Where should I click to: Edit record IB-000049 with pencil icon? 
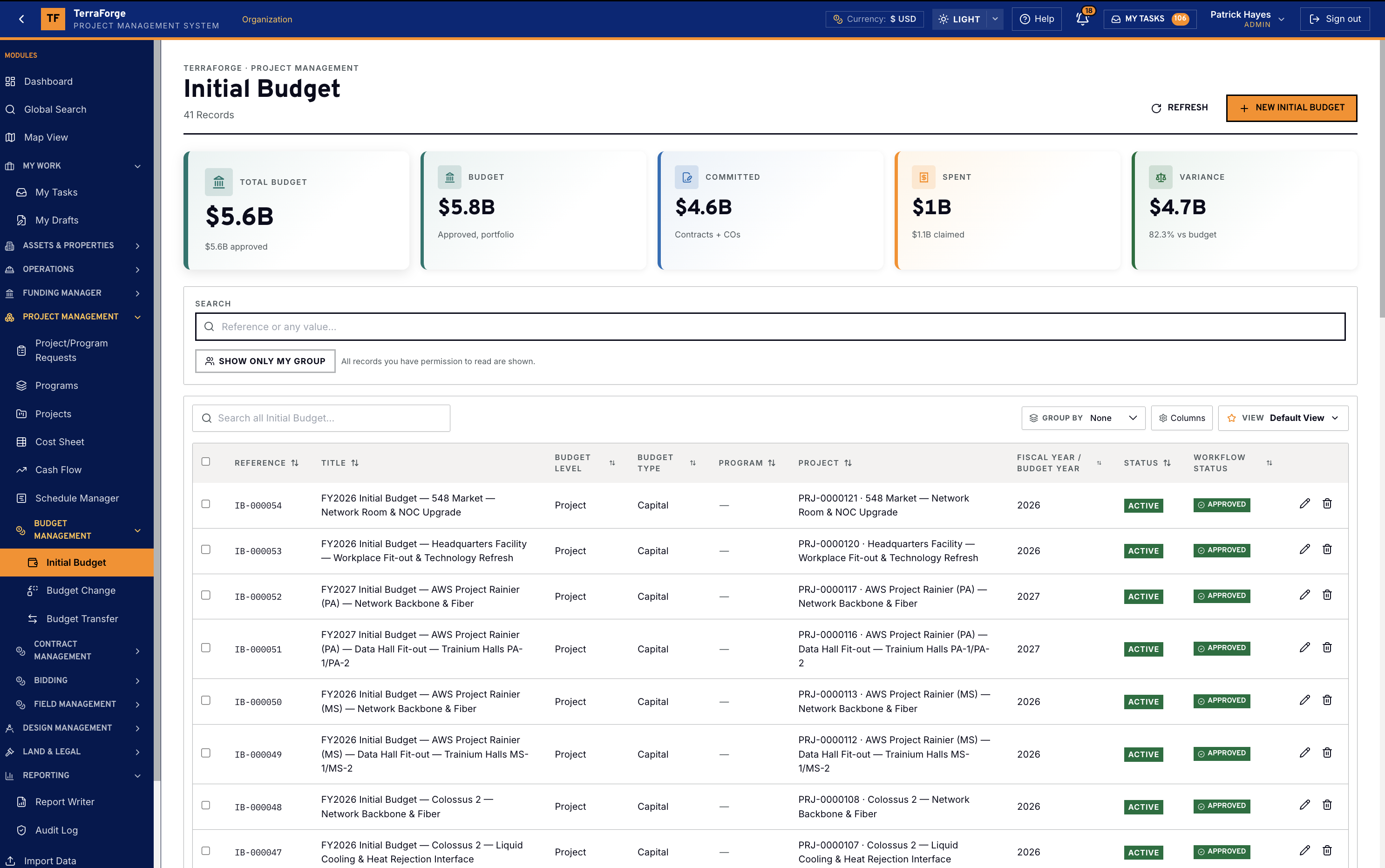click(x=1304, y=753)
